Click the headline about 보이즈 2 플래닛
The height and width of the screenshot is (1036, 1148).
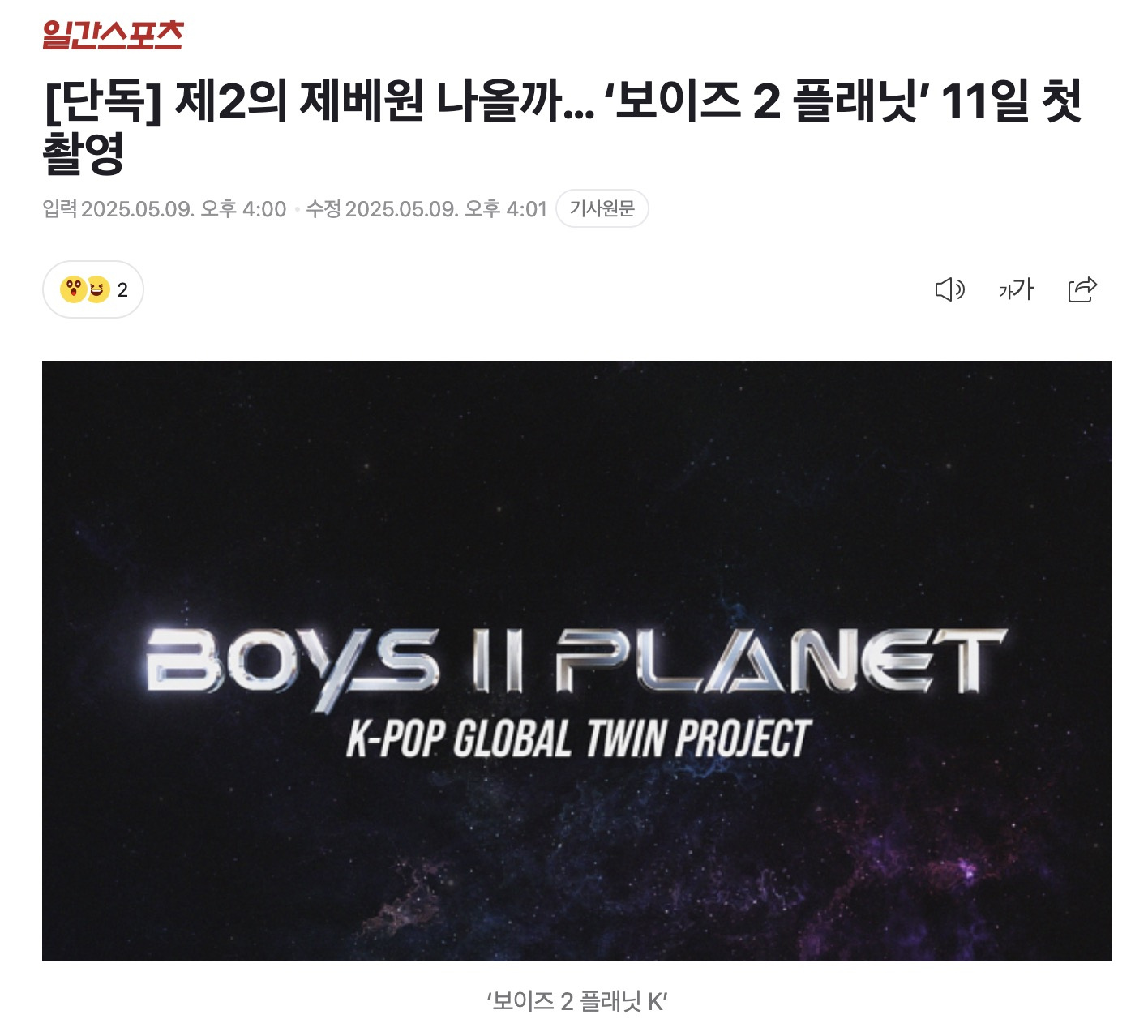[563, 126]
